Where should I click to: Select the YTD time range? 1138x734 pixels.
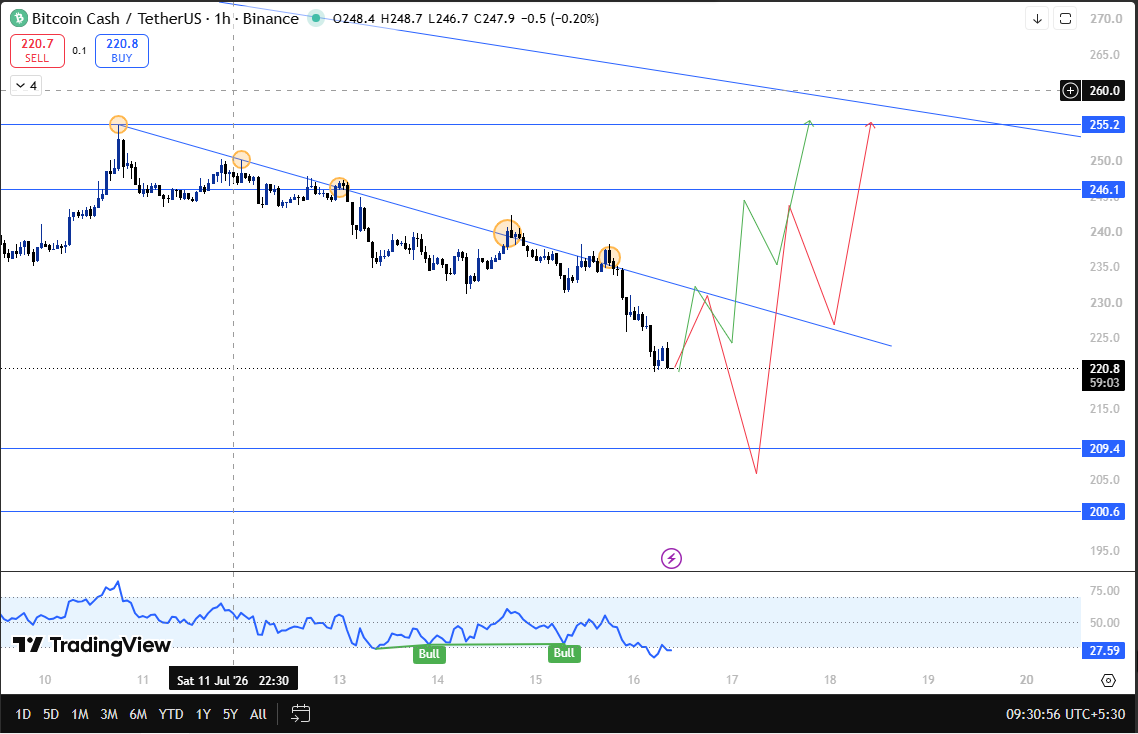coord(171,714)
